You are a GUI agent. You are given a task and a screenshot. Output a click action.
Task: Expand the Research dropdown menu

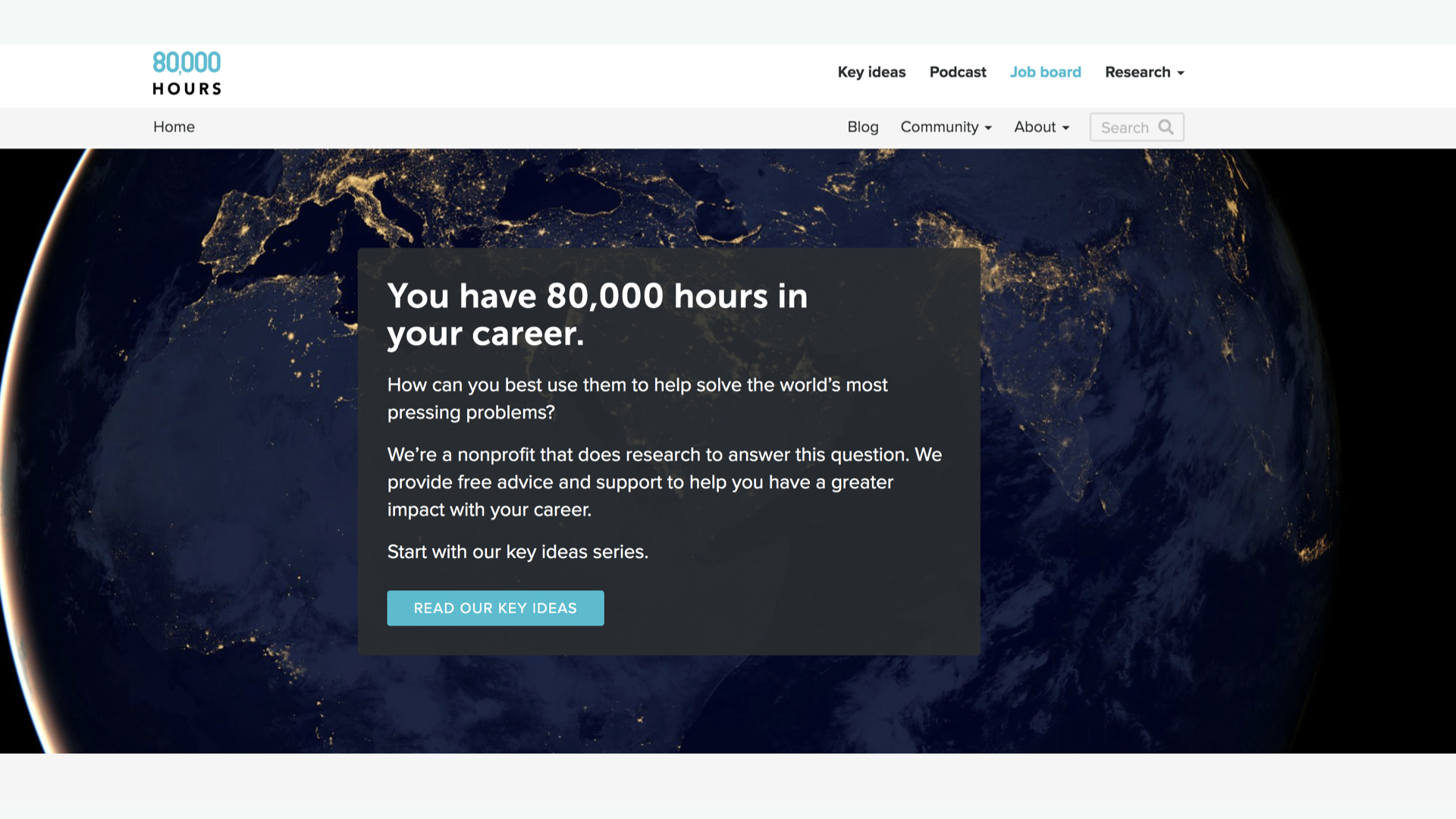click(x=1144, y=72)
